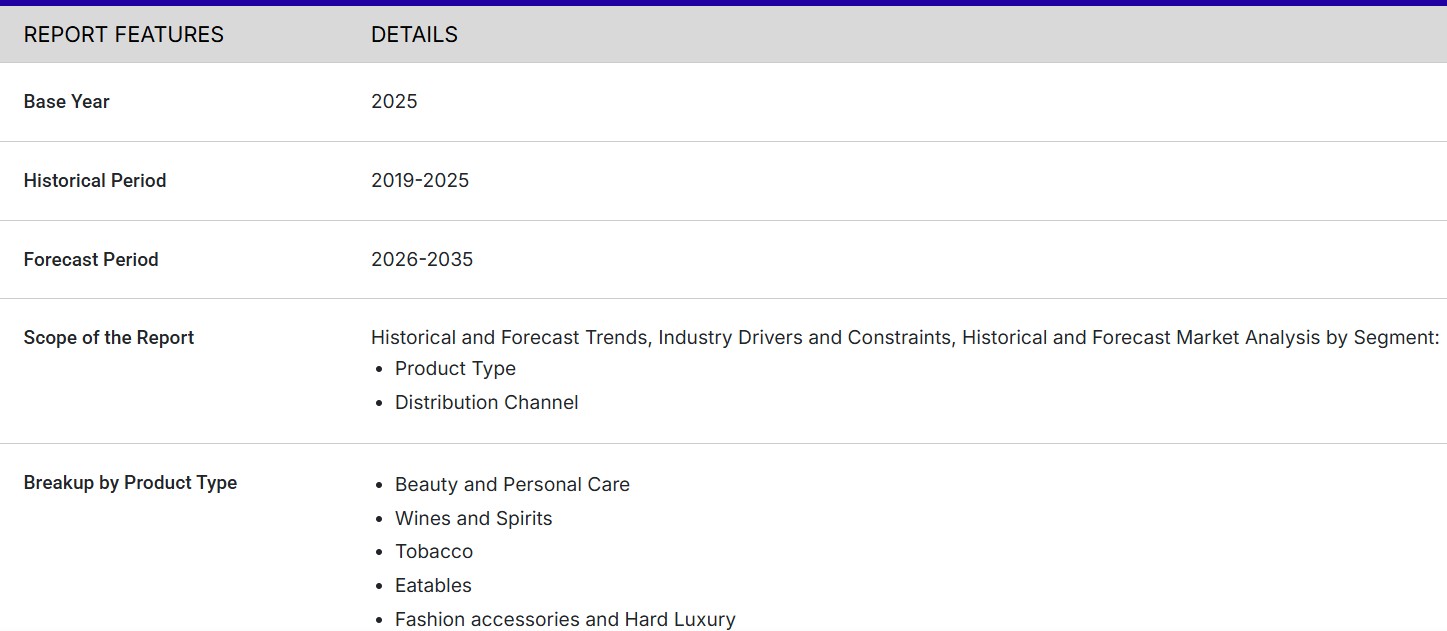This screenshot has height=631, width=1447.
Task: Select the Eatables list item
Action: click(x=433, y=586)
